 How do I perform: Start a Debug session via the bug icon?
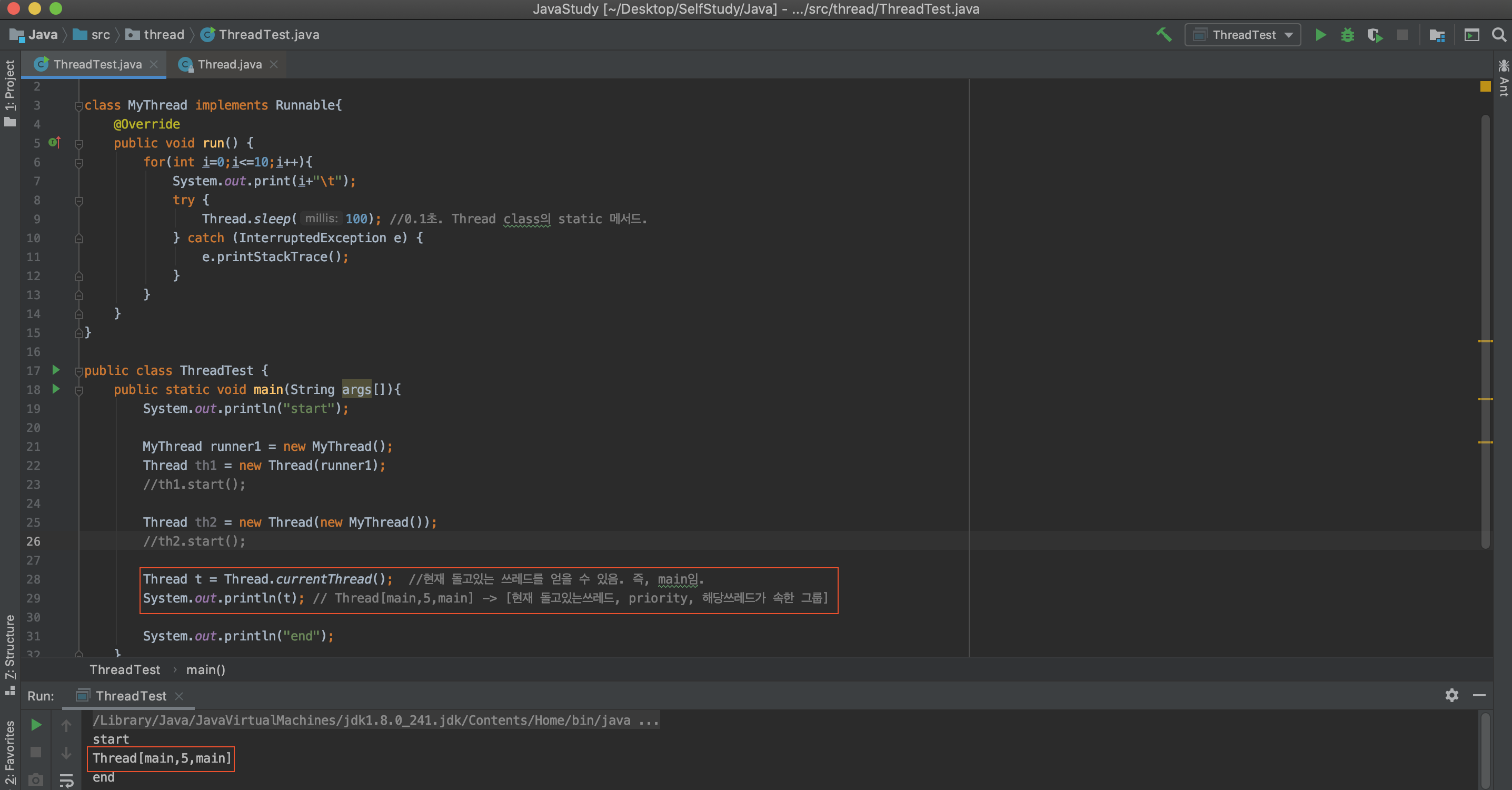(1347, 35)
